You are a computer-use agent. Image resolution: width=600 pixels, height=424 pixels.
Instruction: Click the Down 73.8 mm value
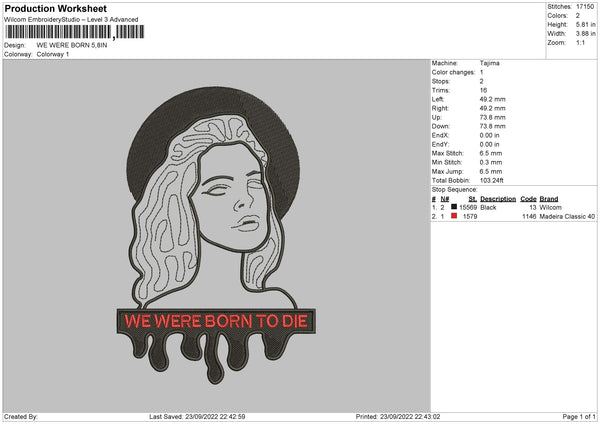coord(492,126)
